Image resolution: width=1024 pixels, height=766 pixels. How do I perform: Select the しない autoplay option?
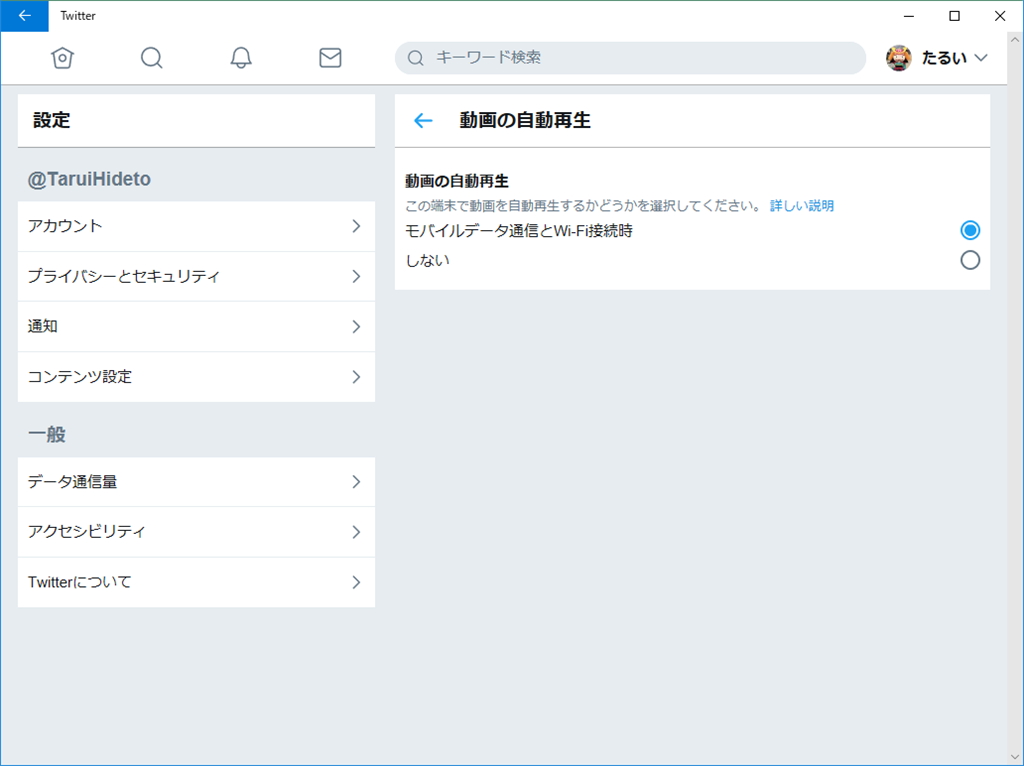970,260
